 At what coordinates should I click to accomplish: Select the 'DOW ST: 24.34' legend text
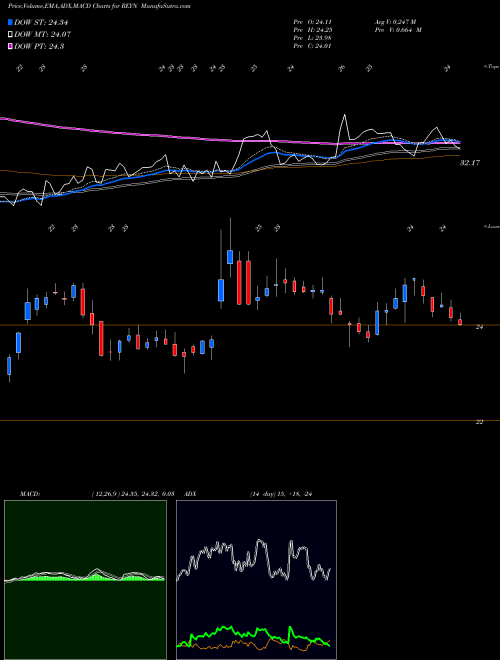pos(41,23)
